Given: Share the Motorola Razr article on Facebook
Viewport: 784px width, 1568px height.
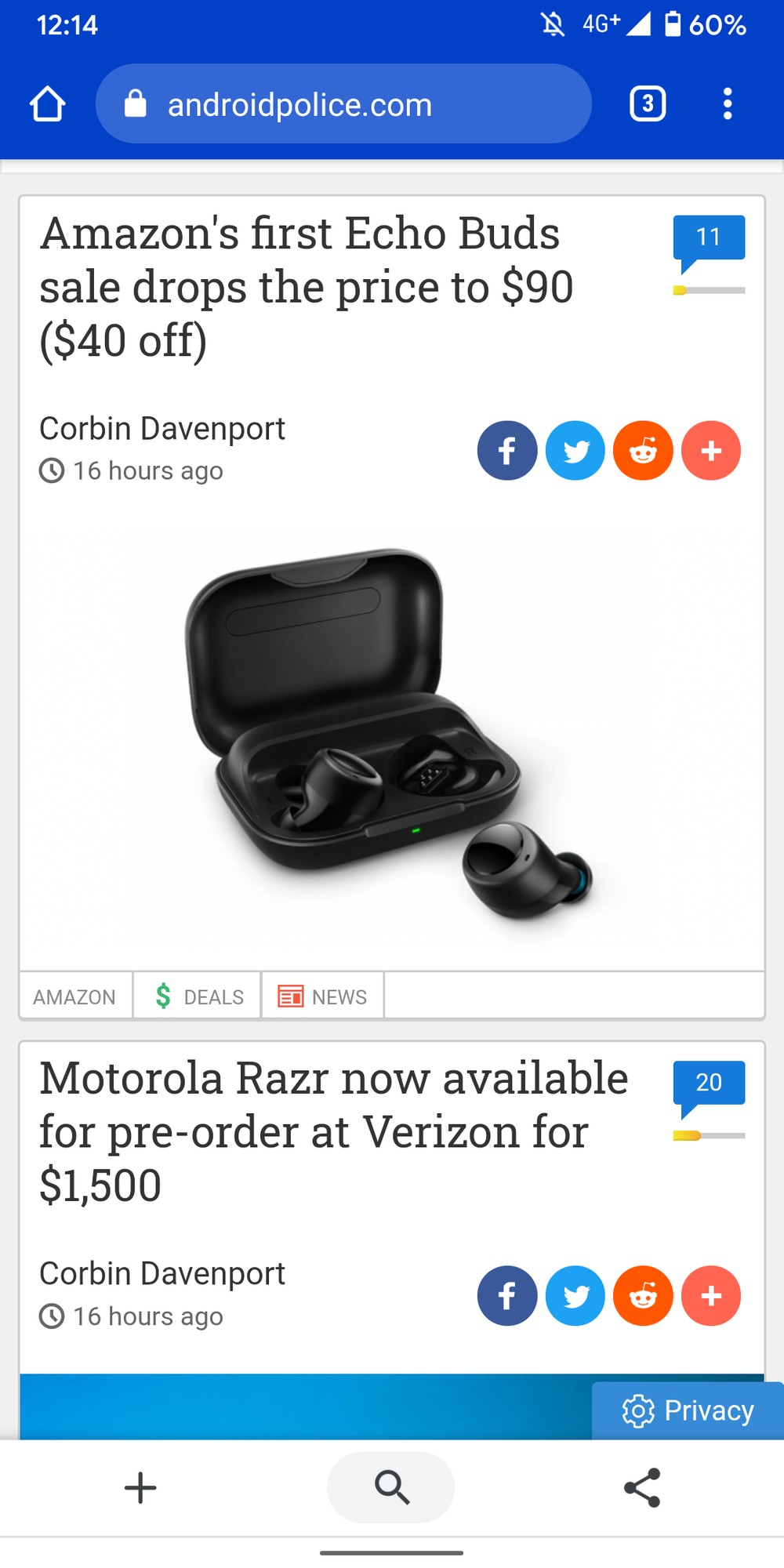Looking at the screenshot, I should click(507, 1296).
